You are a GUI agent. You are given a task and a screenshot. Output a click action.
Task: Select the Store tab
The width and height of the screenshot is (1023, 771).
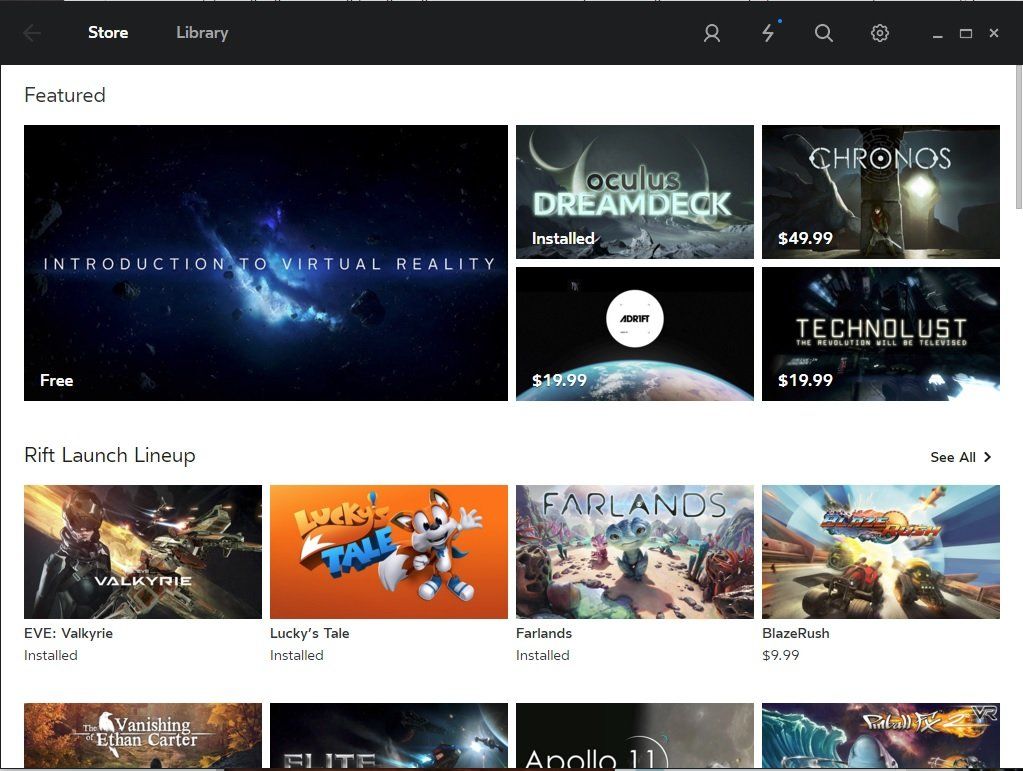108,32
